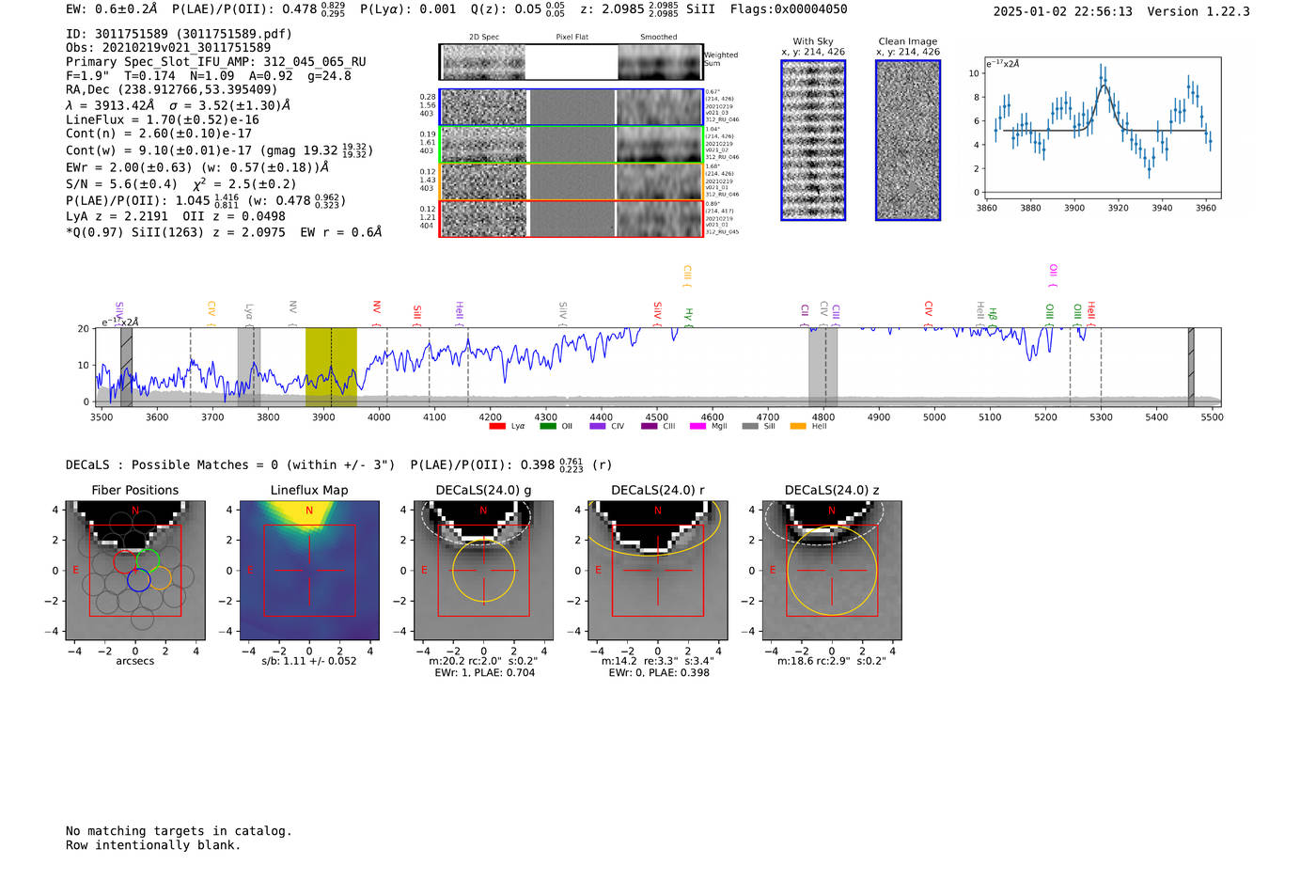
Task: Open the Fiber Positions panel
Action: (x=135, y=570)
